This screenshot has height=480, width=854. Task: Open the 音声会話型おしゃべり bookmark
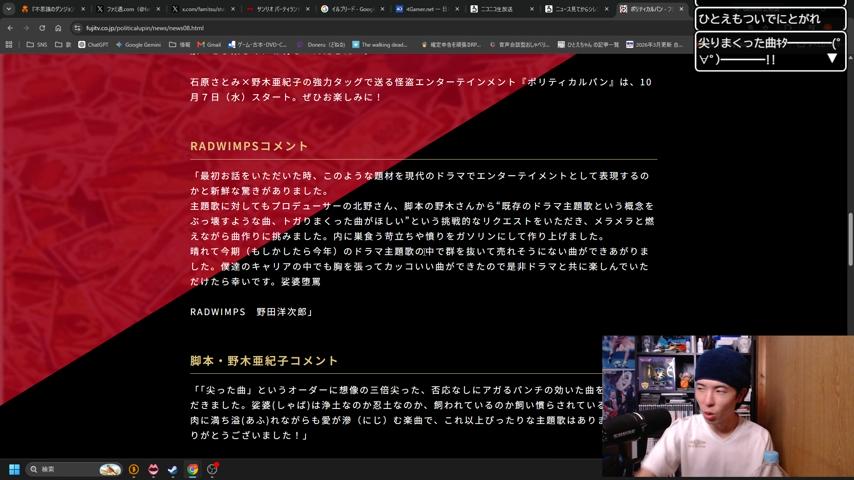(520, 45)
